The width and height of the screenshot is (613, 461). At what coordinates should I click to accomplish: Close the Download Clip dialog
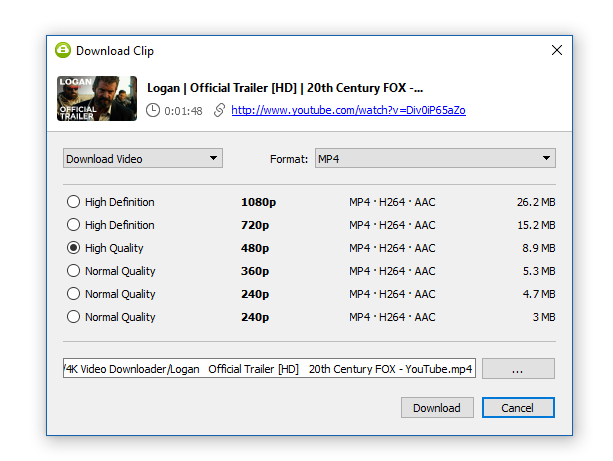click(x=557, y=50)
